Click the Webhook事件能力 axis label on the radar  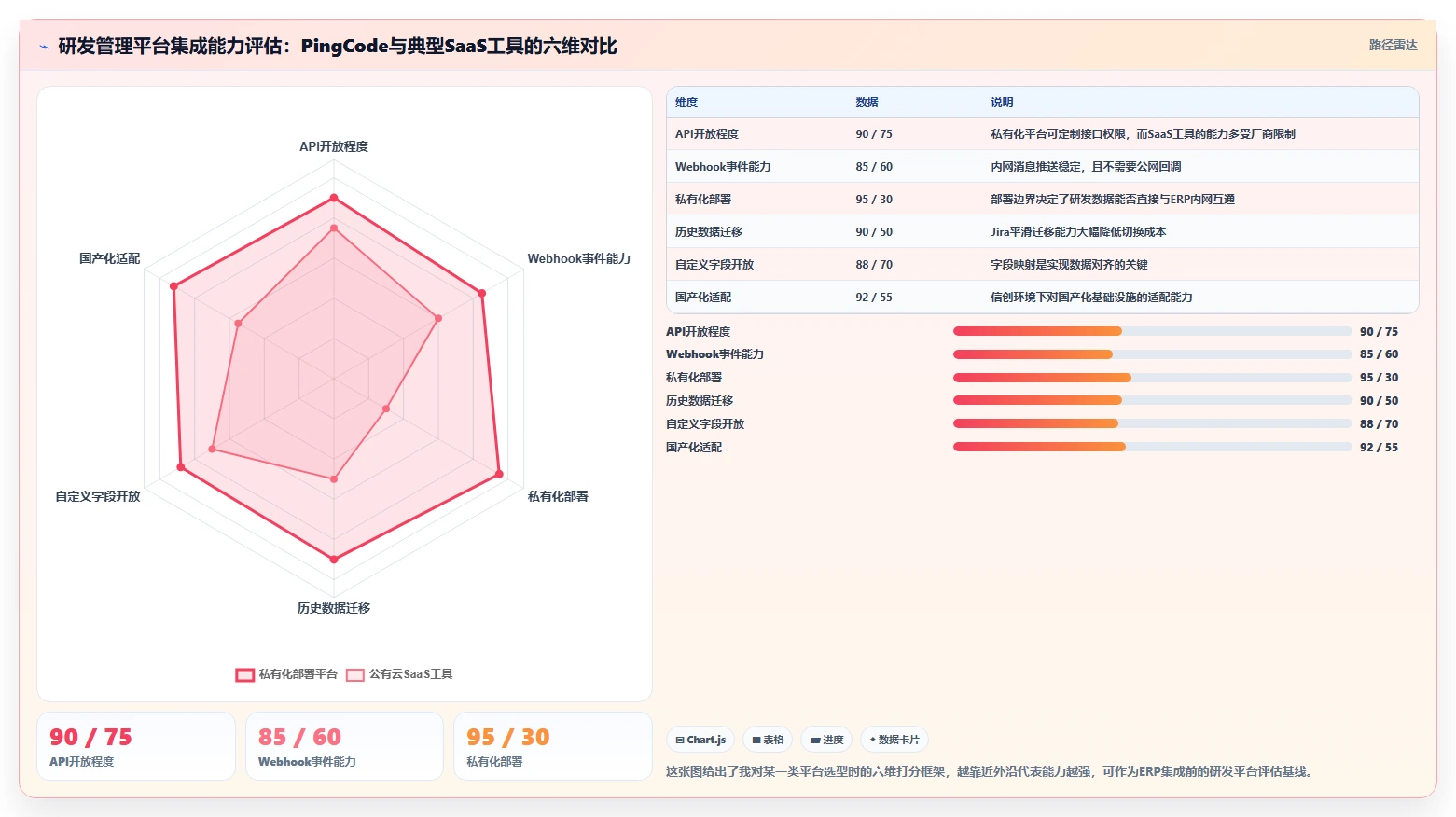tap(578, 258)
